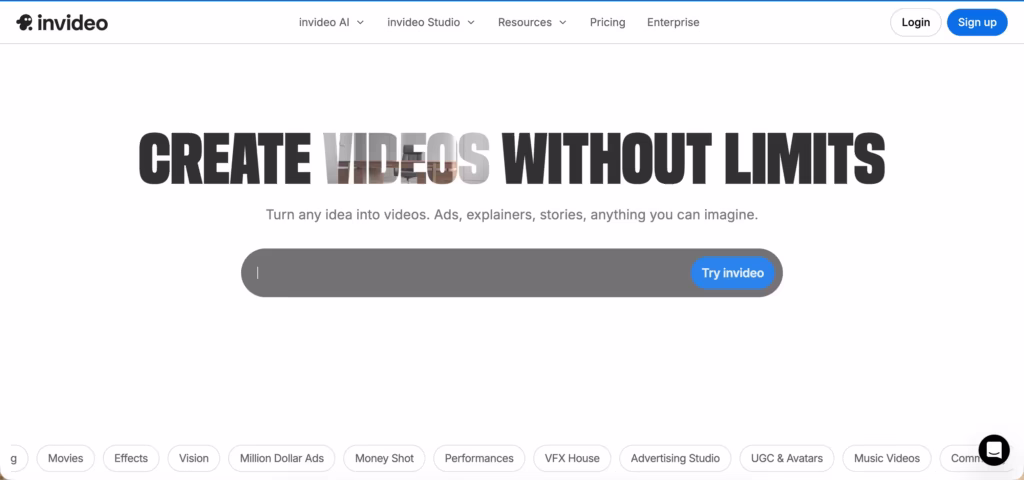Click the Login button
This screenshot has width=1024, height=480.
coord(915,22)
